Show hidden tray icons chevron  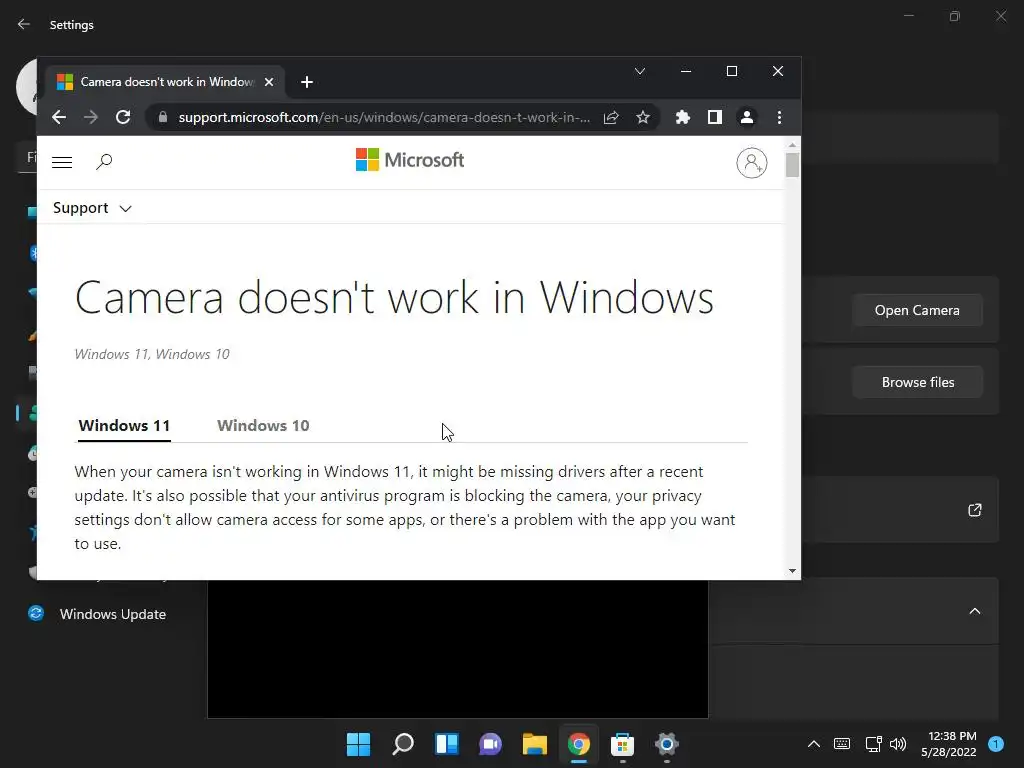814,744
